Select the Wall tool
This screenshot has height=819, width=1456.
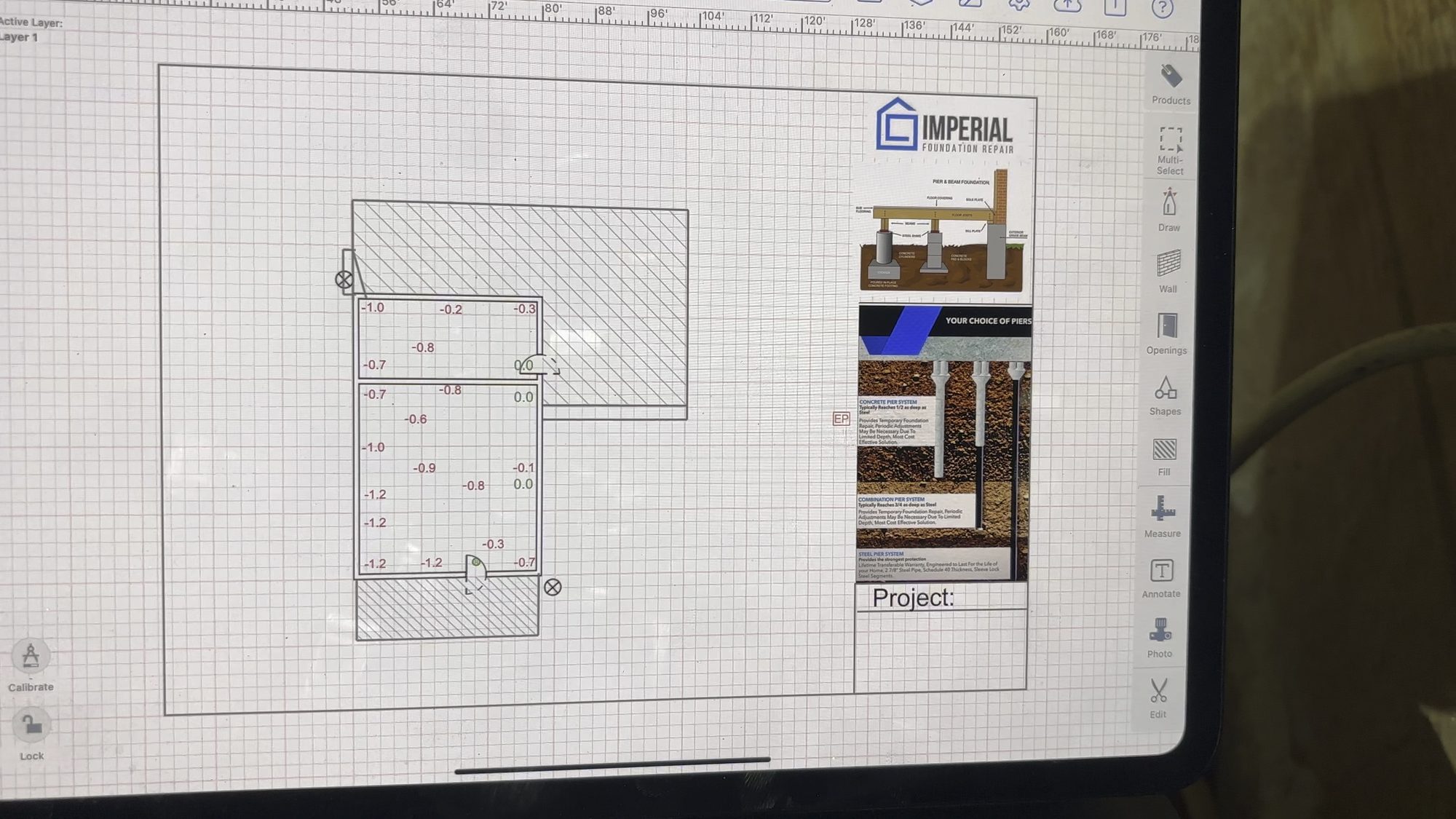click(x=1168, y=271)
